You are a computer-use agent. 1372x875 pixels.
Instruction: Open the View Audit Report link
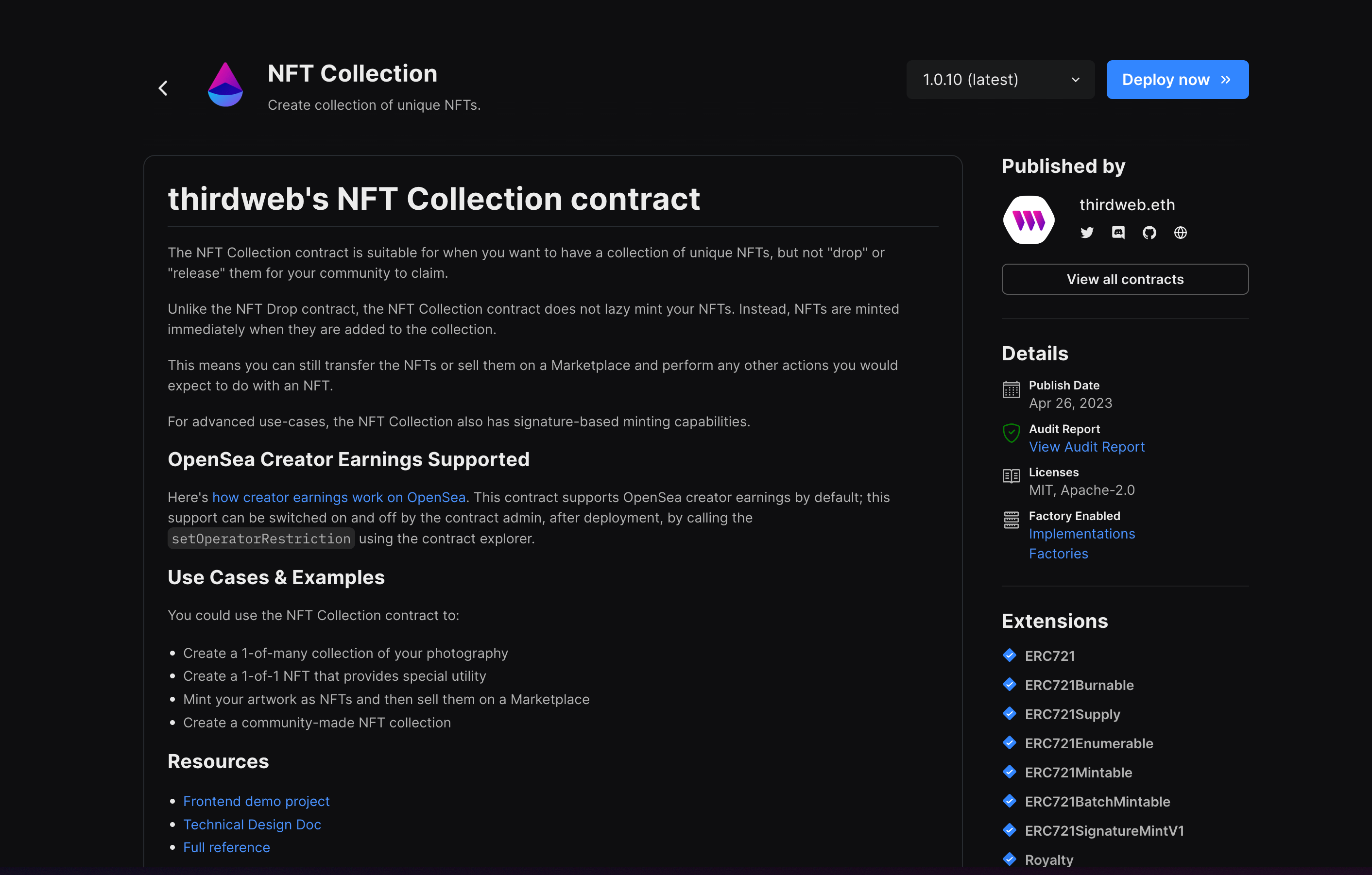(1086, 446)
